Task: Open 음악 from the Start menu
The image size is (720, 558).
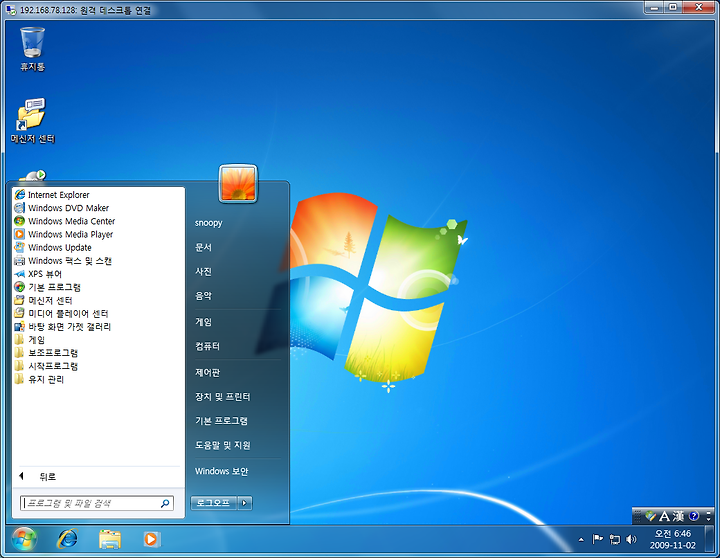Action: tap(203, 296)
